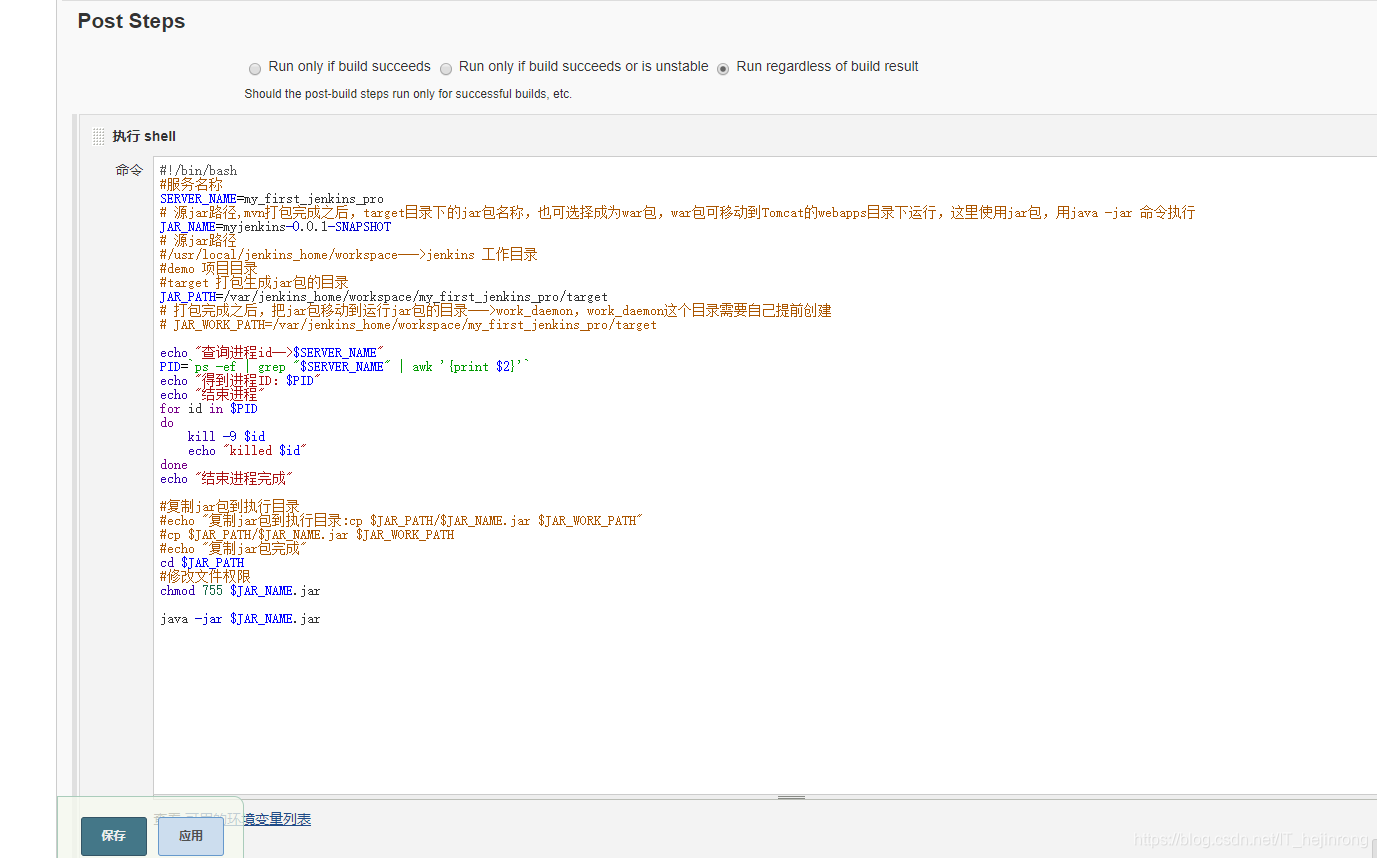Viewport: 1377px width, 858px height.
Task: Click the 'kill -9 $id' line
Action: [226, 437]
